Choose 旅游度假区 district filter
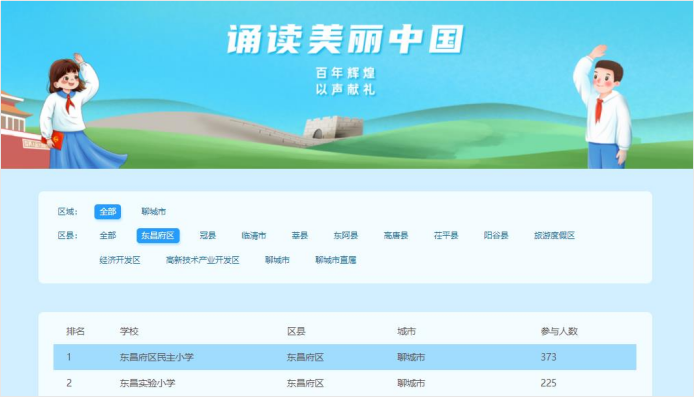Viewport: 695px width, 398px height. 554,235
